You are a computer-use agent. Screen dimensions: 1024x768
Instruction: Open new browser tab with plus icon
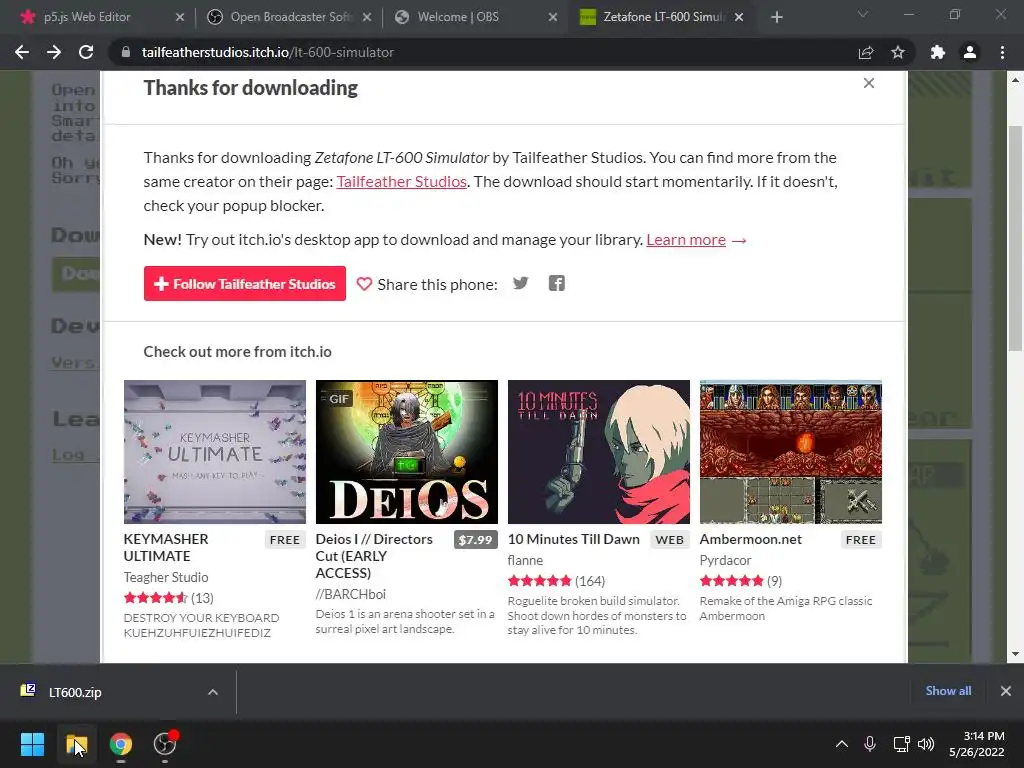pos(776,17)
